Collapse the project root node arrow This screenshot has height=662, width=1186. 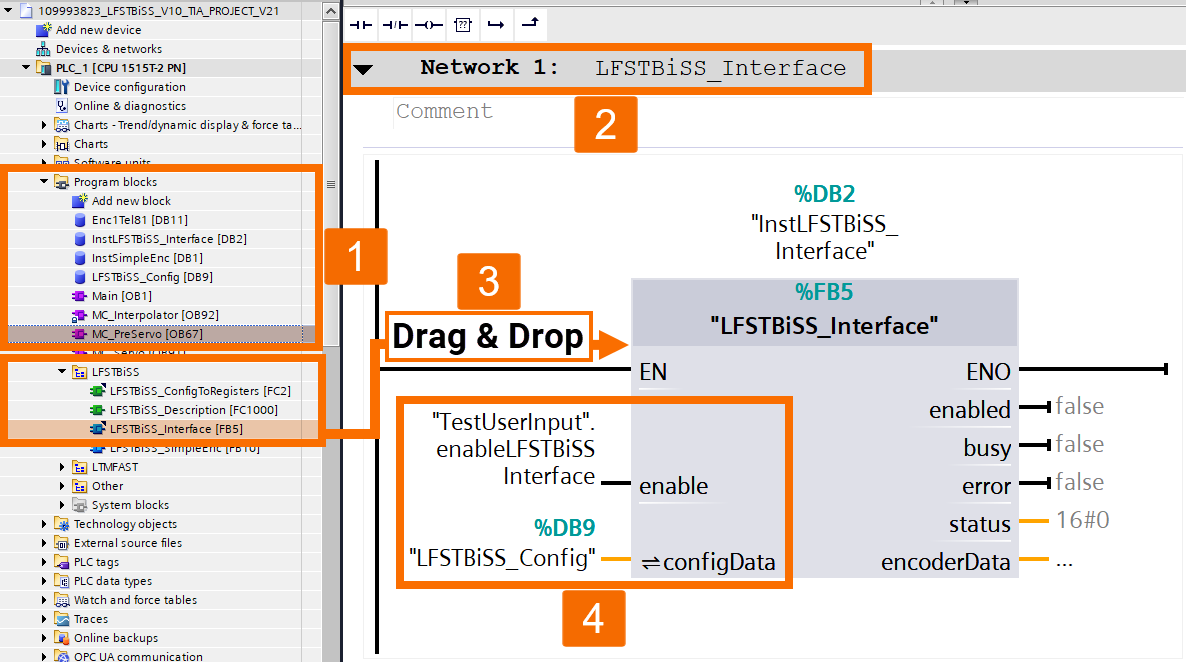pos(8,11)
